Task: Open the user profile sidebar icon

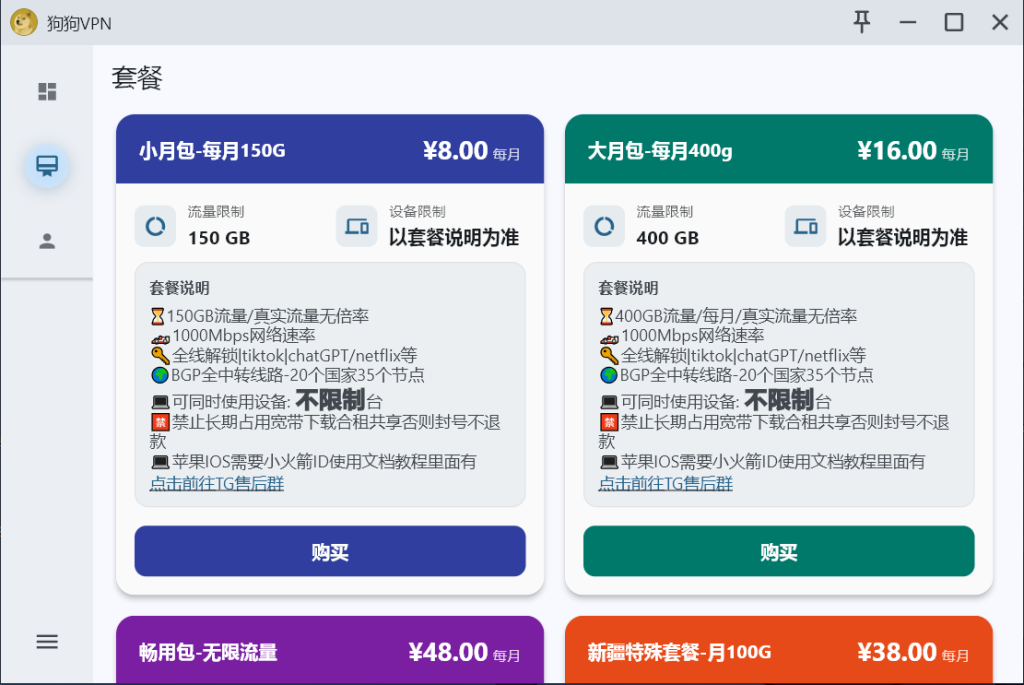Action: (47, 241)
